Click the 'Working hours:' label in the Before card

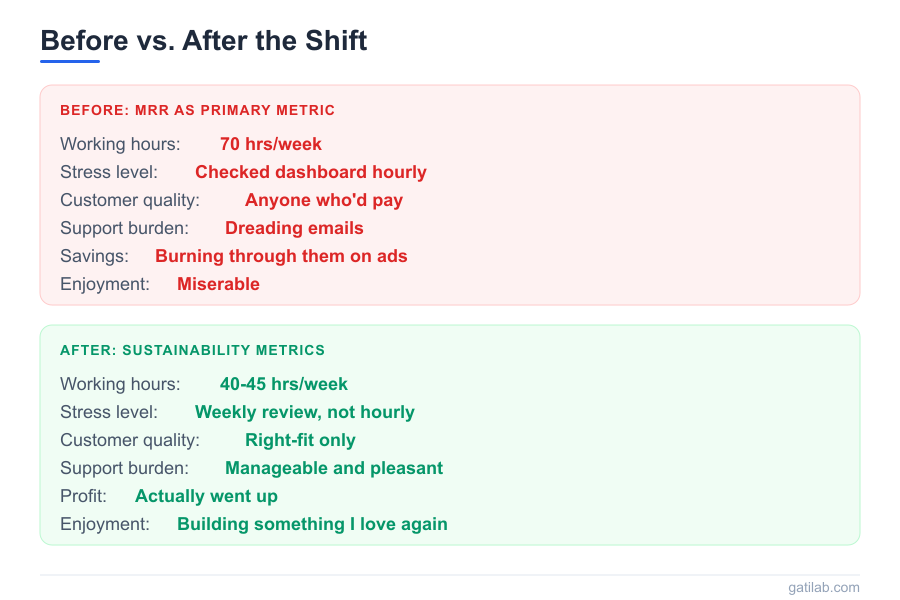pos(120,144)
